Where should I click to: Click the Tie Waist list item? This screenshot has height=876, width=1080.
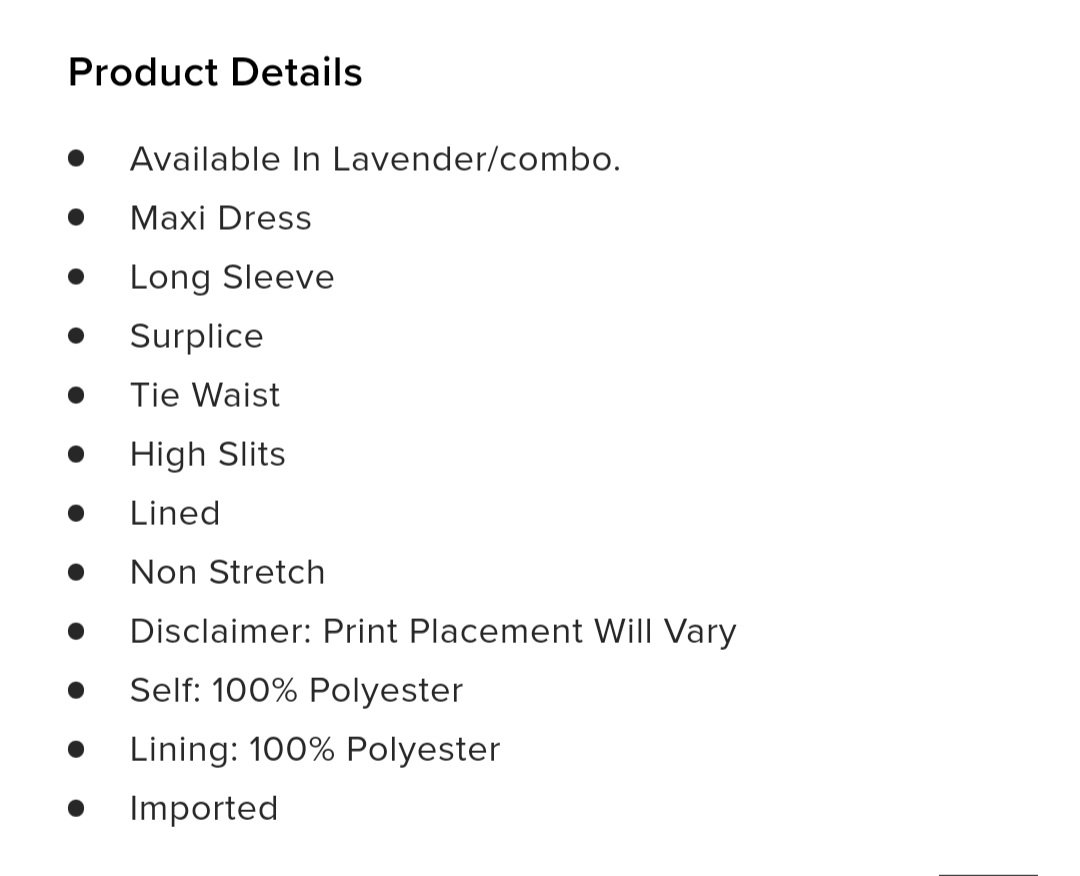[x=205, y=395]
